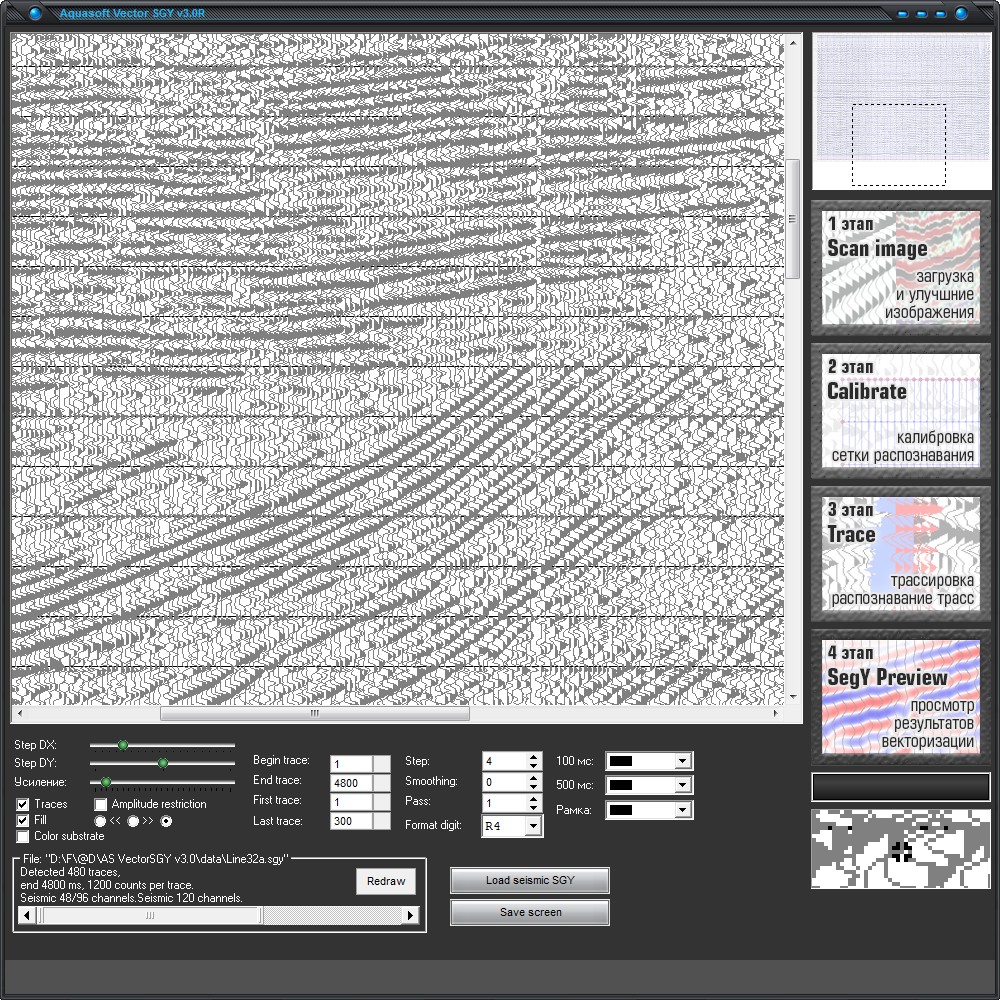Click the zoomed pixel preview at bottom right
Image resolution: width=1000 pixels, height=1000 pixels.
(900, 849)
